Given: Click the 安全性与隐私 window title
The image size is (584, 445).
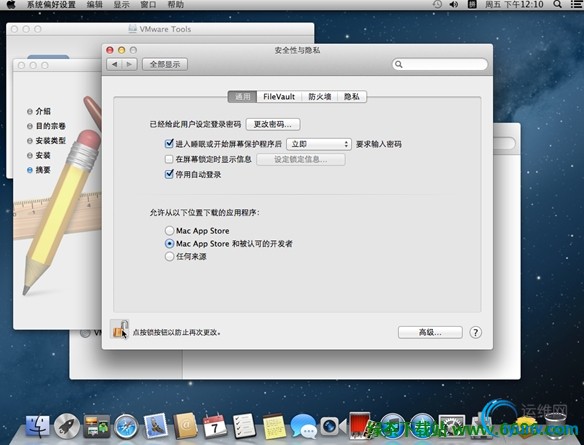Looking at the screenshot, I should pos(297,50).
